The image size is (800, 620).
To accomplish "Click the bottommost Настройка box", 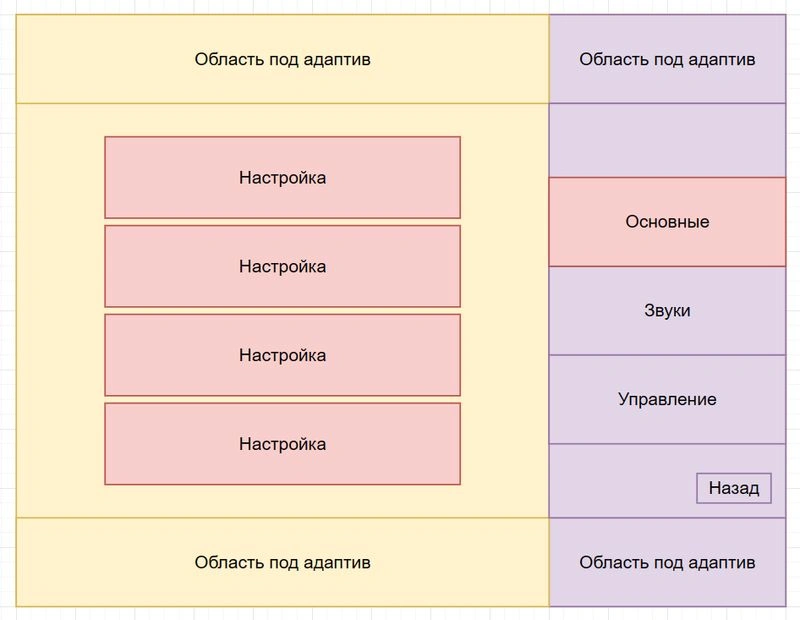I will 282,444.
